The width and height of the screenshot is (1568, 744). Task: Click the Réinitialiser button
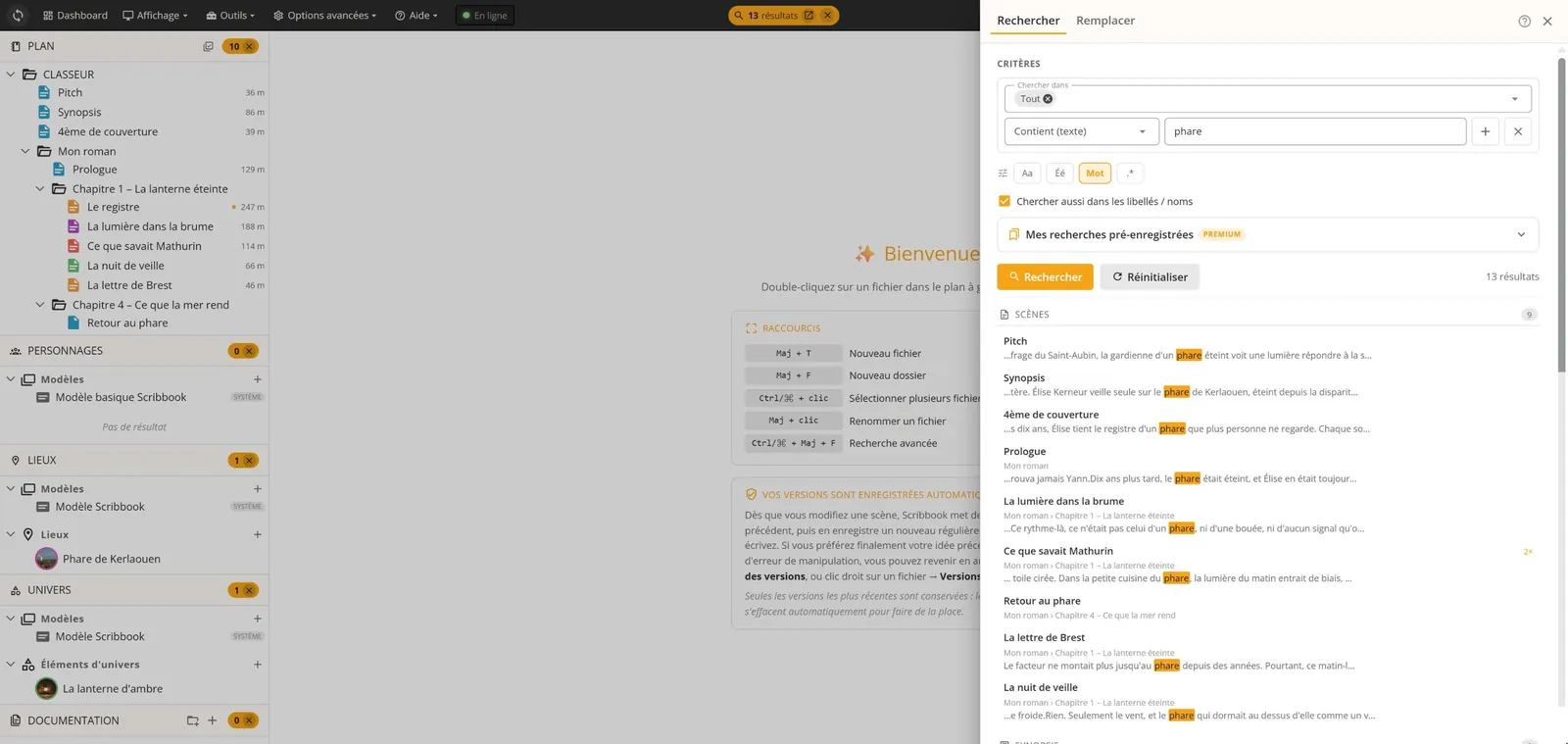(1150, 277)
